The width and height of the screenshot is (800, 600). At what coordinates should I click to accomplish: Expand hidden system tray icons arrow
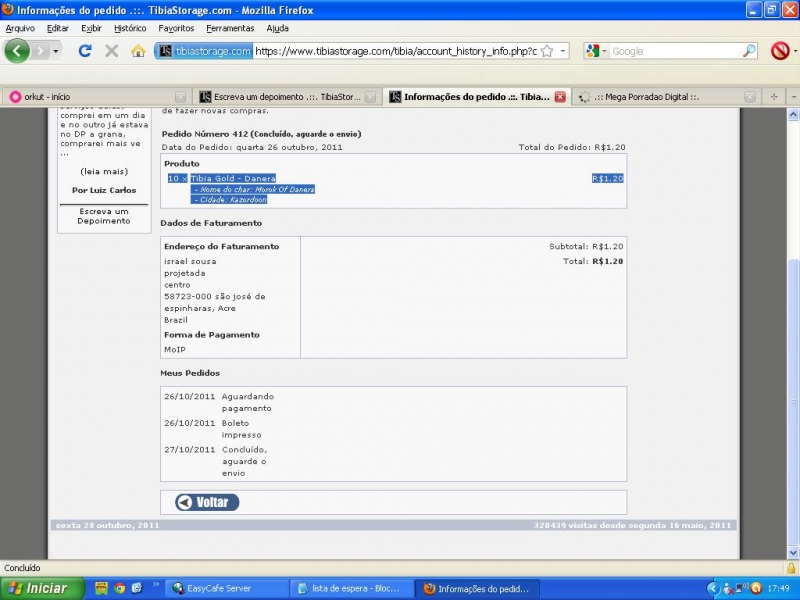(x=713, y=588)
